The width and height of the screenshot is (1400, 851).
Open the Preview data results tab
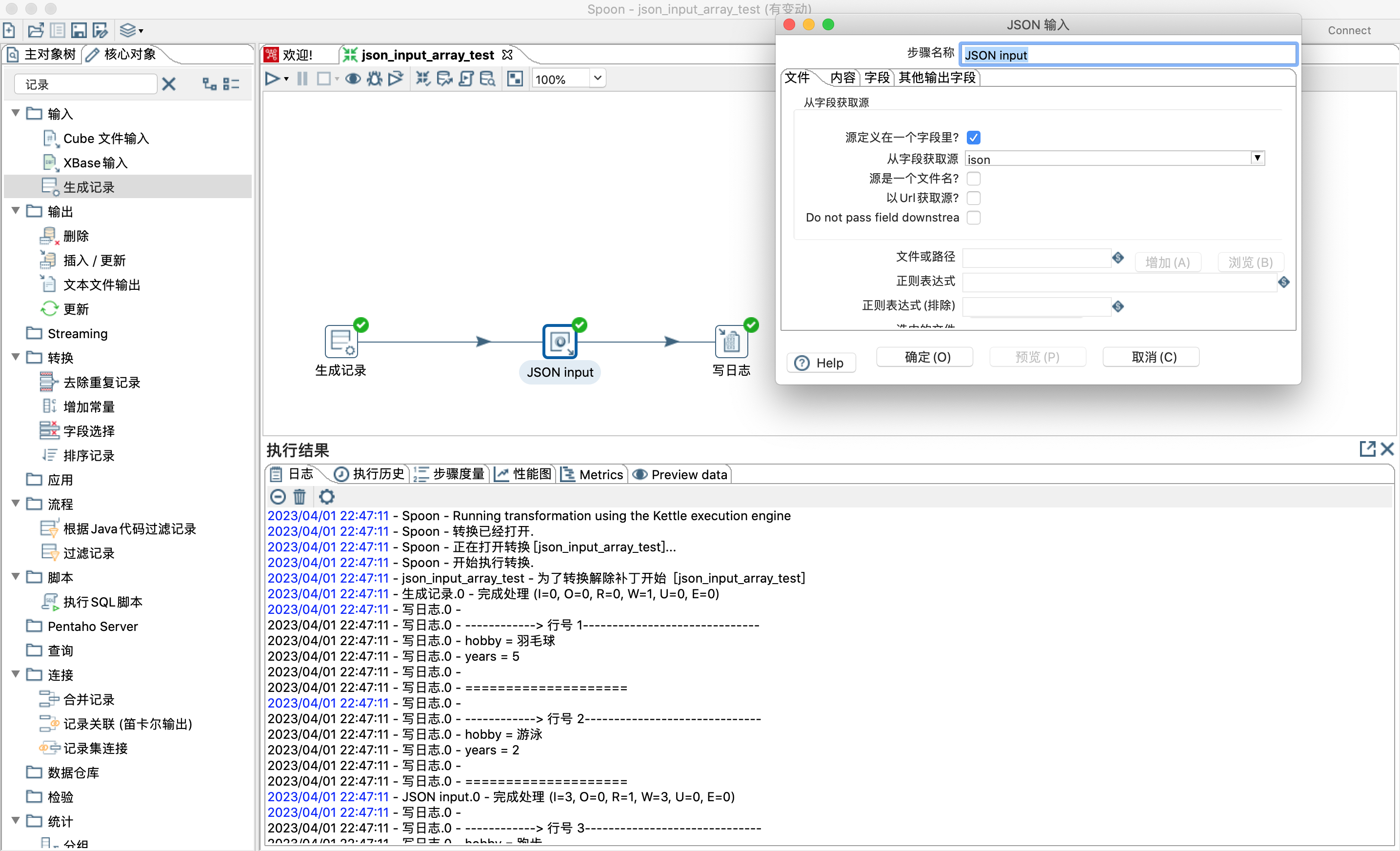(680, 475)
